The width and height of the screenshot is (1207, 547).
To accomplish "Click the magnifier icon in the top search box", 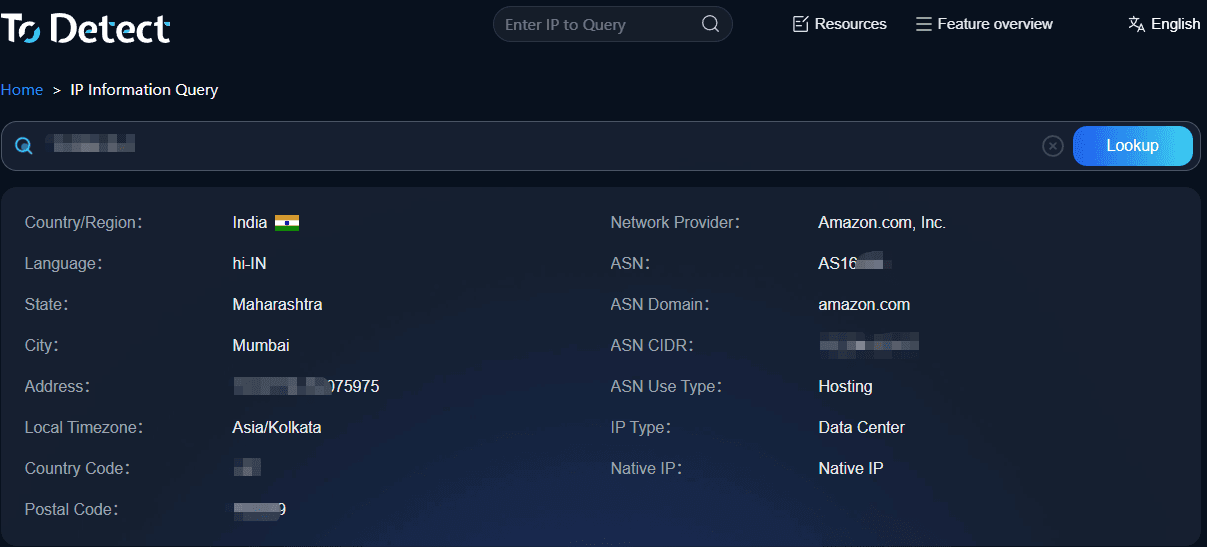I will pyautogui.click(x=710, y=24).
